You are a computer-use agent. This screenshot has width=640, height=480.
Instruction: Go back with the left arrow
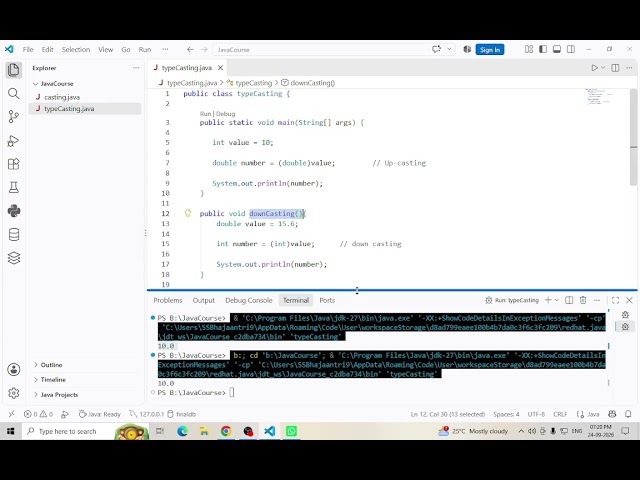point(190,49)
